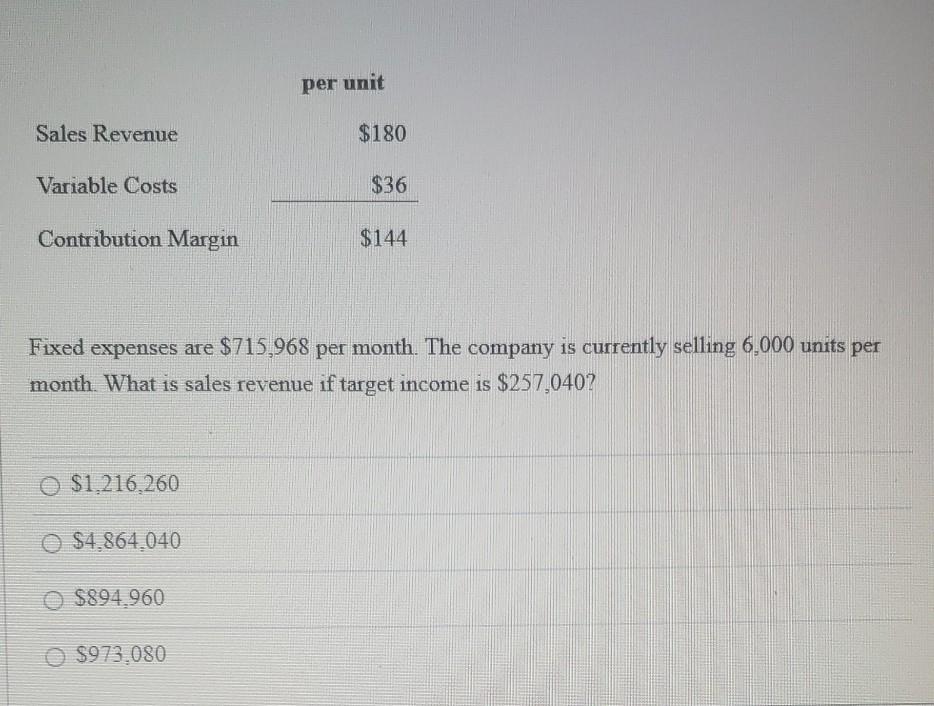
Task: Click the Sales Revenue row label
Action: pyautogui.click(x=107, y=134)
